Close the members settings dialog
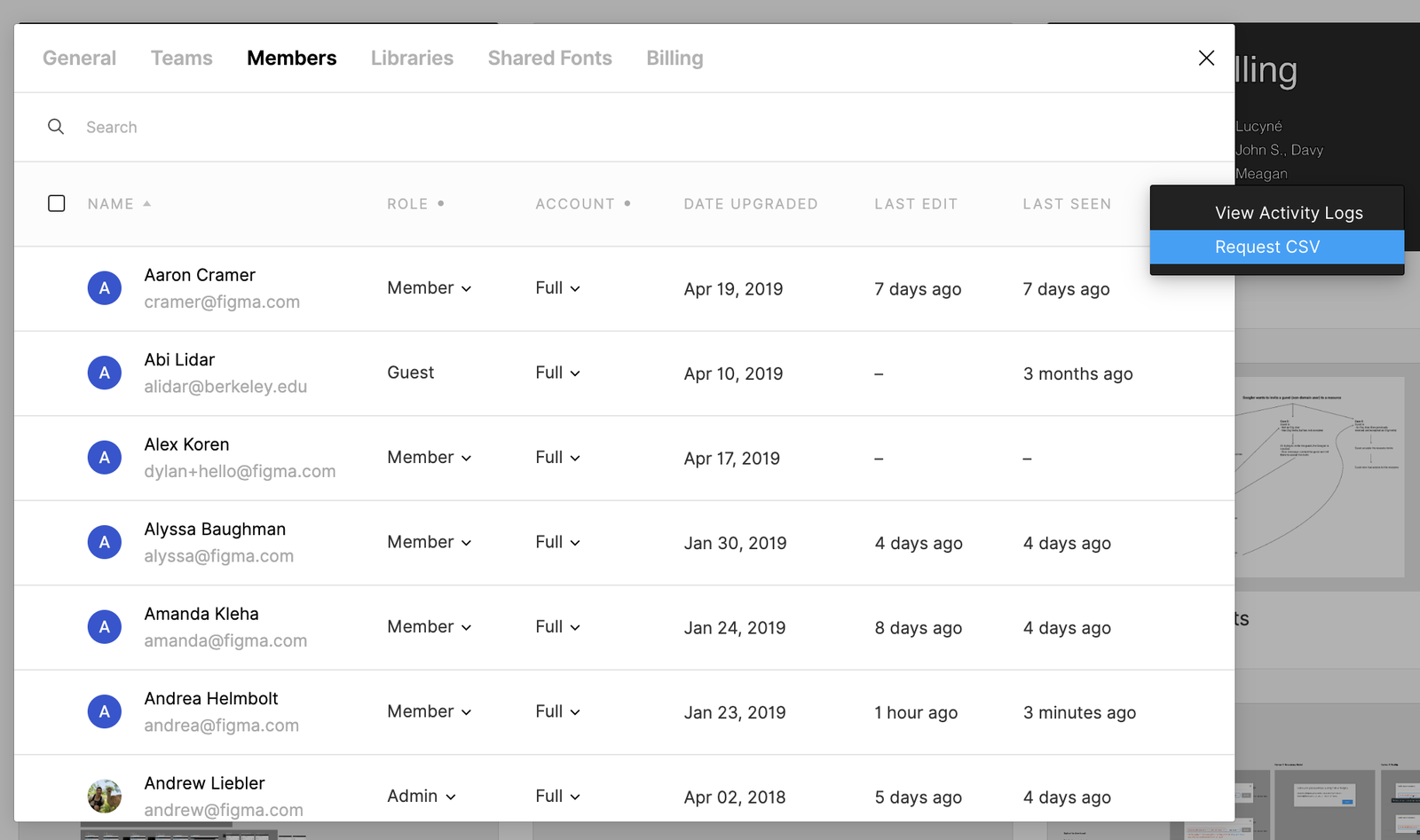 1206,58
